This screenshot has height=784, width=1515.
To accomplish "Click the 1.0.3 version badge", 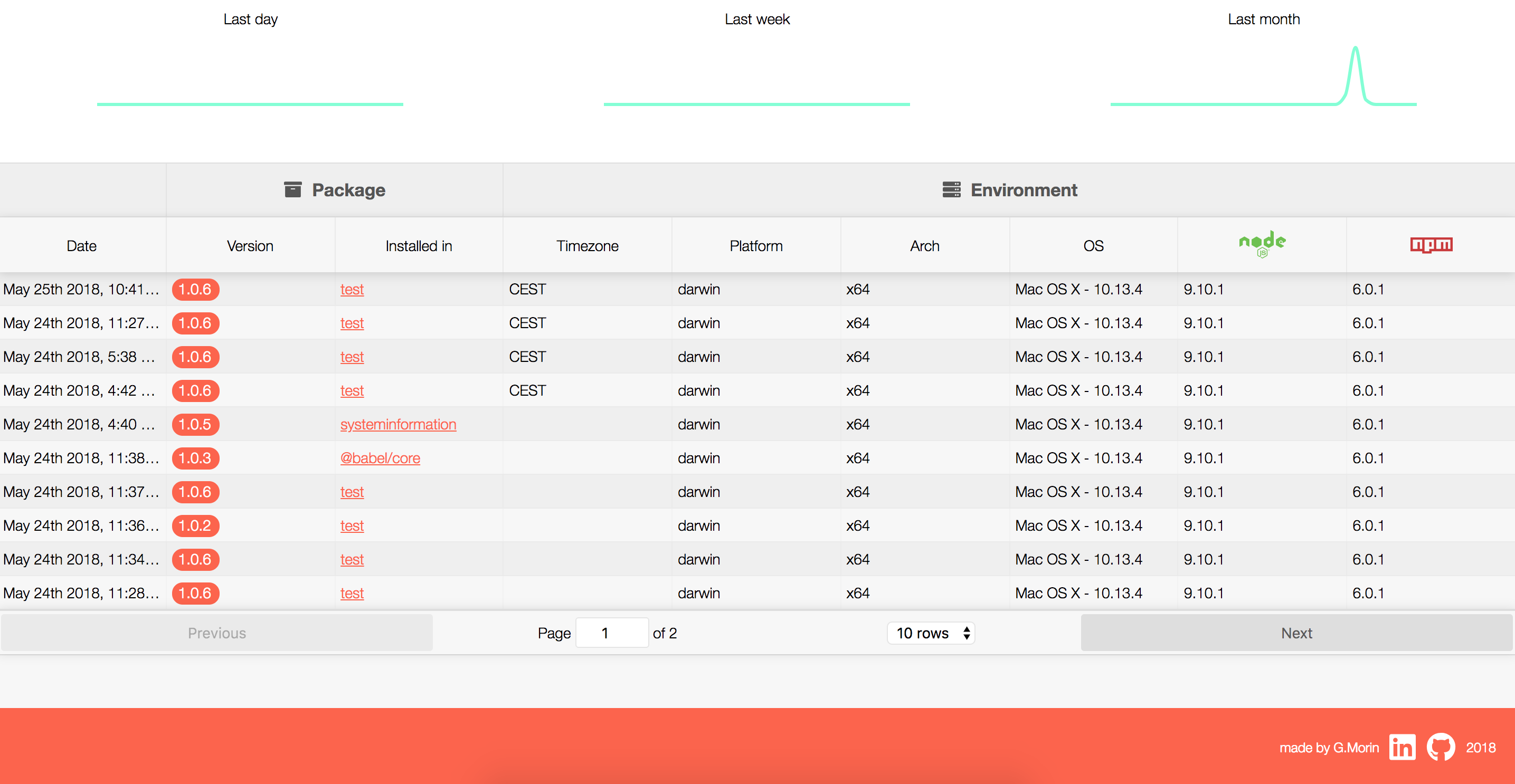I will [x=195, y=458].
